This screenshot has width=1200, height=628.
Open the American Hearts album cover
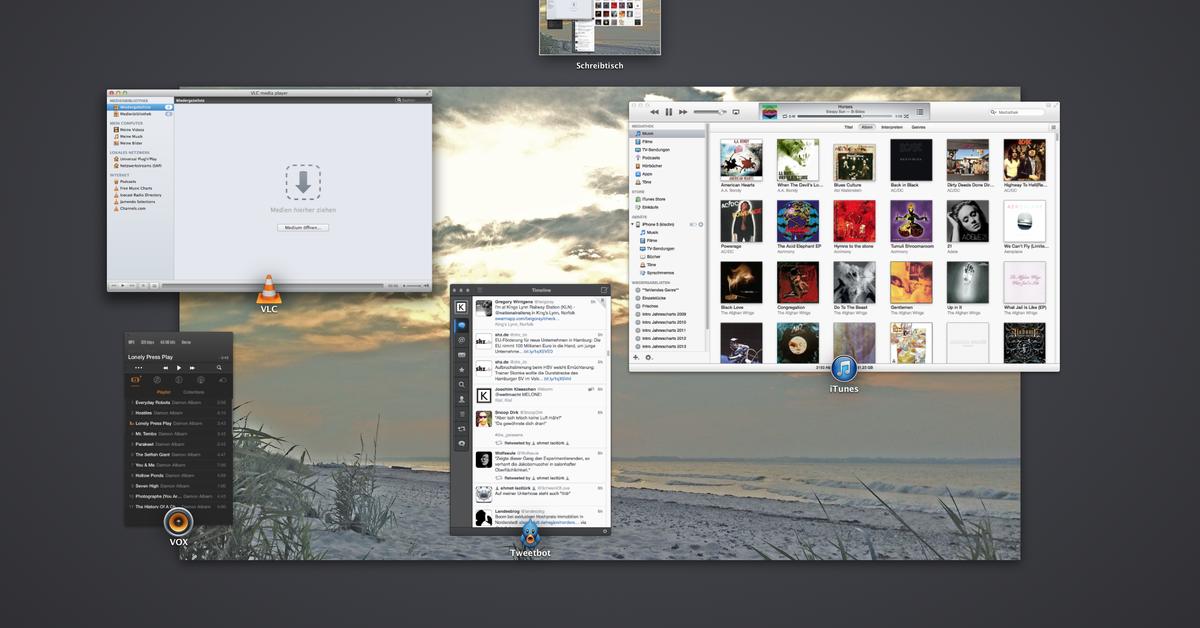pos(741,159)
